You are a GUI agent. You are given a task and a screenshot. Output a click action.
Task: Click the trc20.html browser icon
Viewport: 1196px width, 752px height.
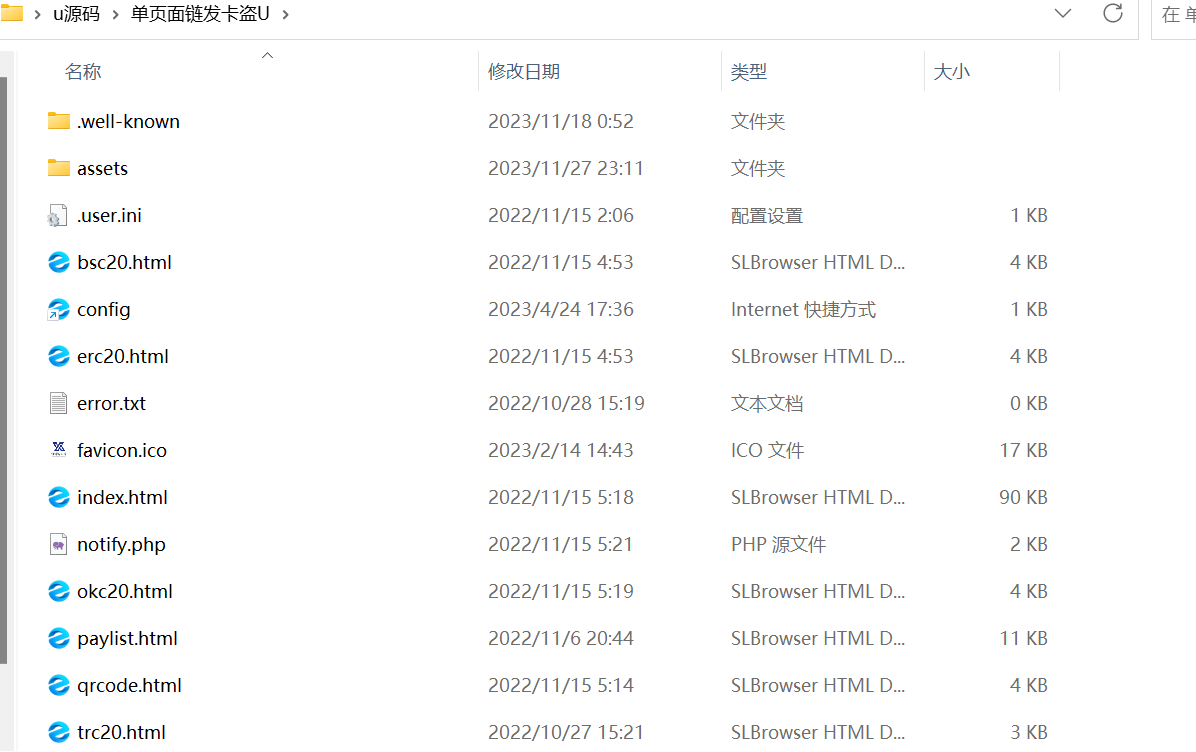point(59,732)
